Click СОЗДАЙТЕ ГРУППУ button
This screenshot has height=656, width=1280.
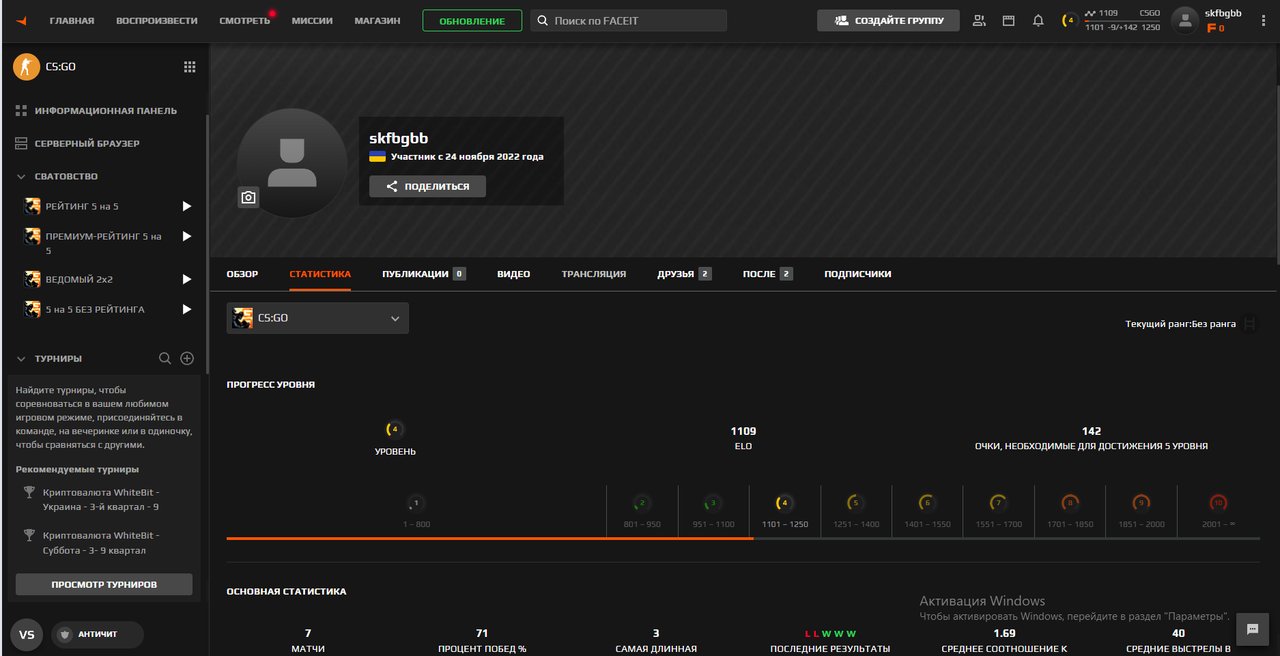tap(888, 20)
